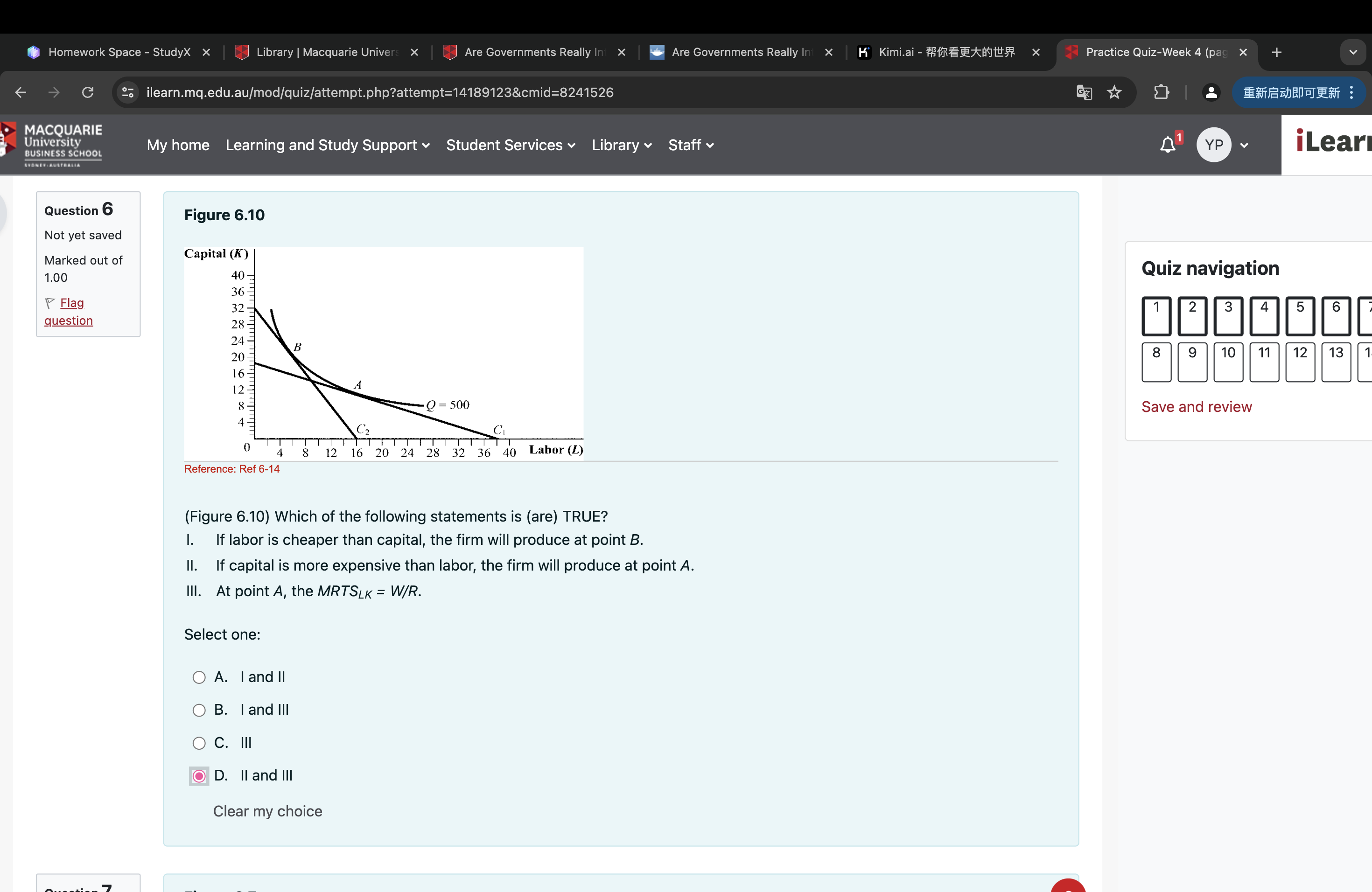1372x892 pixels.
Task: Close the Kimi.ai tab
Action: pos(1036,52)
